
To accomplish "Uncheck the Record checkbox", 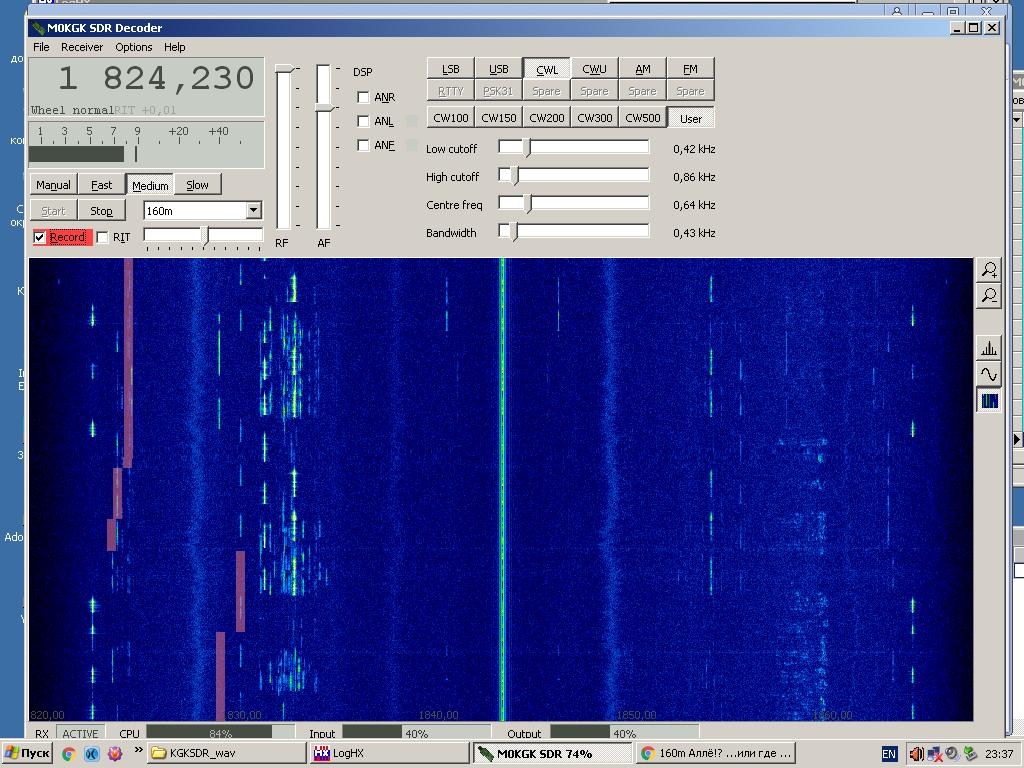I will (40, 237).
